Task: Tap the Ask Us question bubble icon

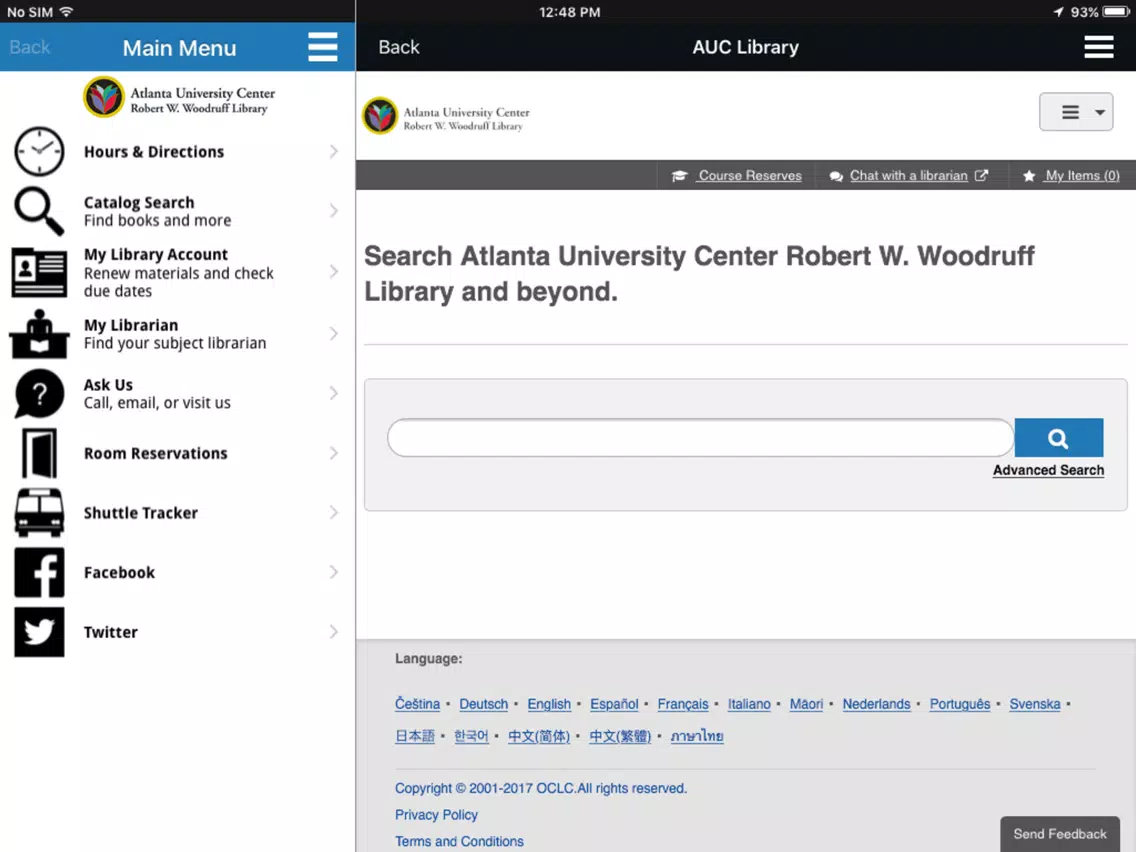Action: pyautogui.click(x=39, y=393)
